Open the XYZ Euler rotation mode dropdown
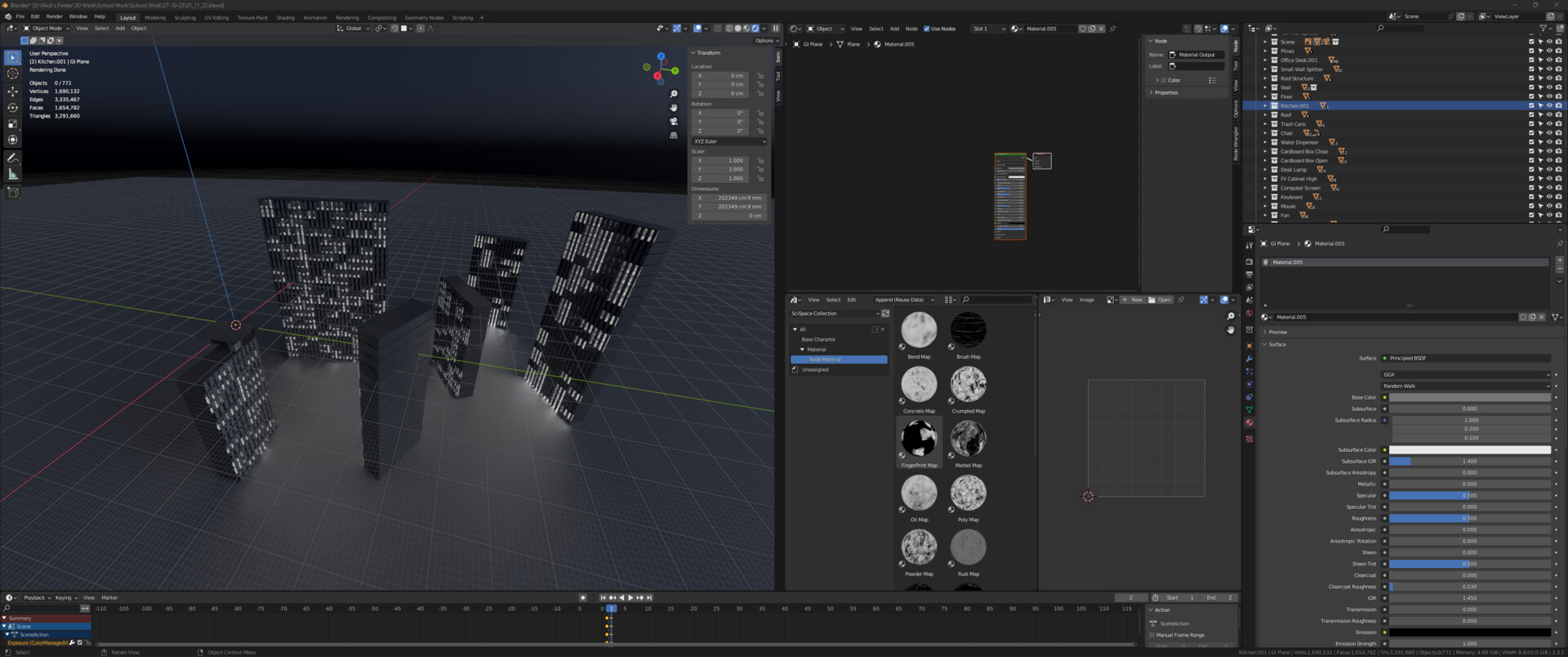This screenshot has height=657, width=1568. (x=729, y=141)
